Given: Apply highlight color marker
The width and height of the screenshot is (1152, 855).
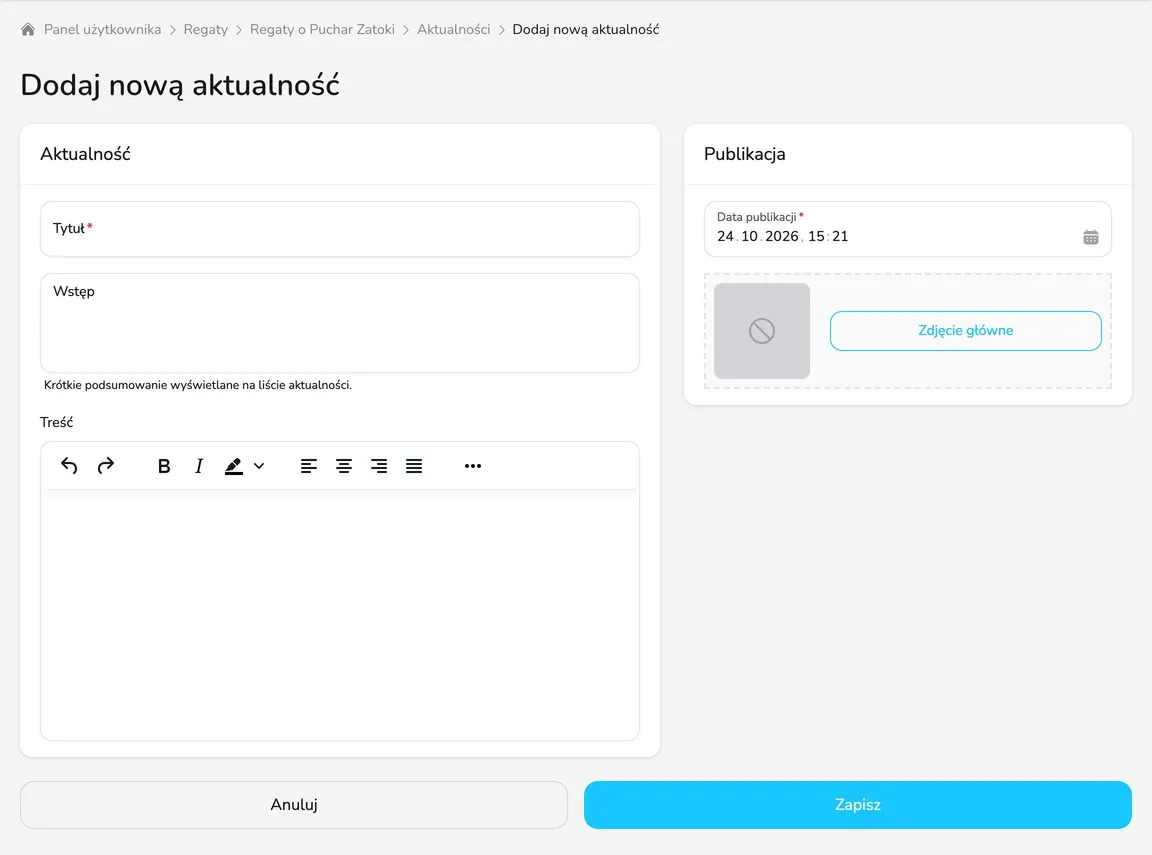Looking at the screenshot, I should (234, 466).
